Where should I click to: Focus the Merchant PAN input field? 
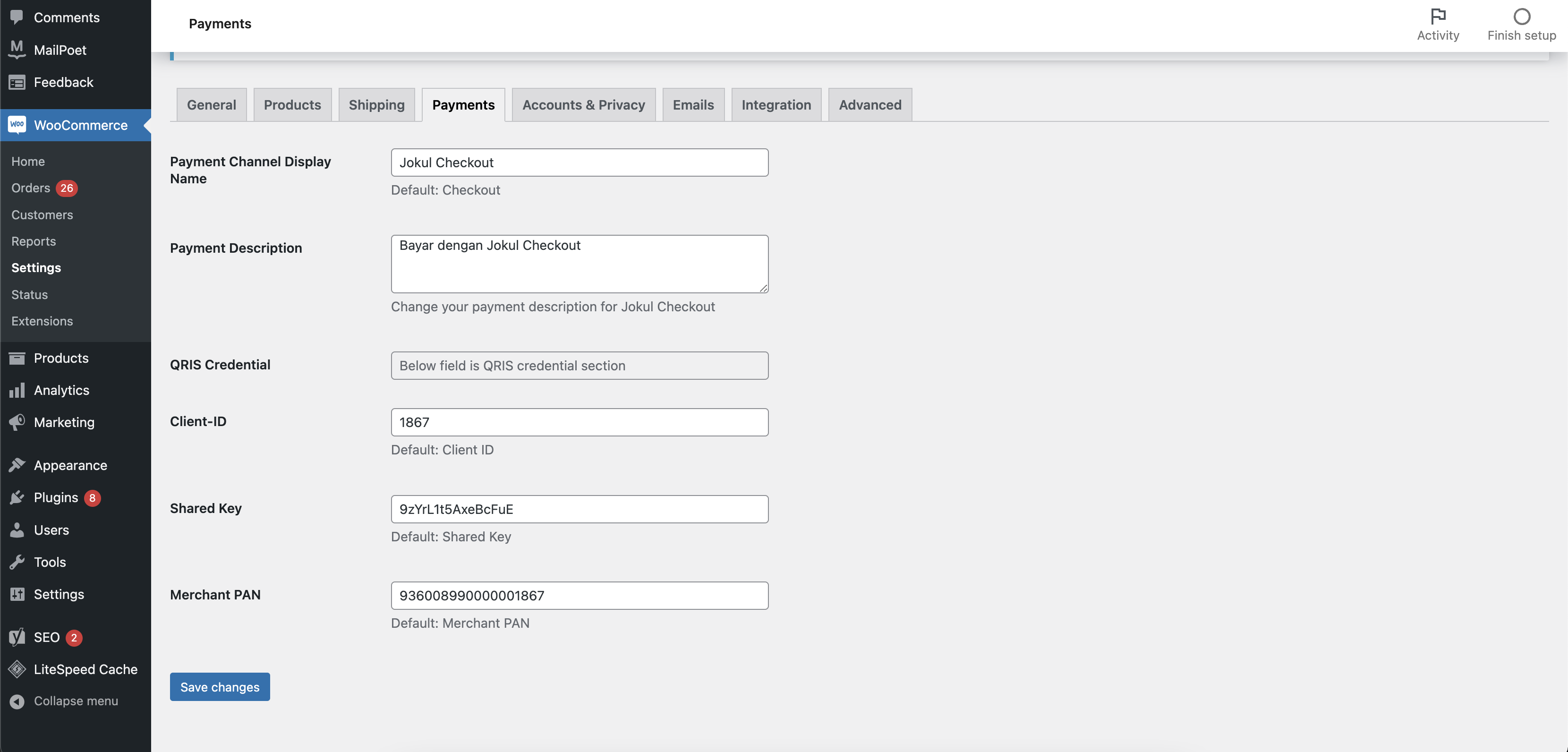pos(579,595)
